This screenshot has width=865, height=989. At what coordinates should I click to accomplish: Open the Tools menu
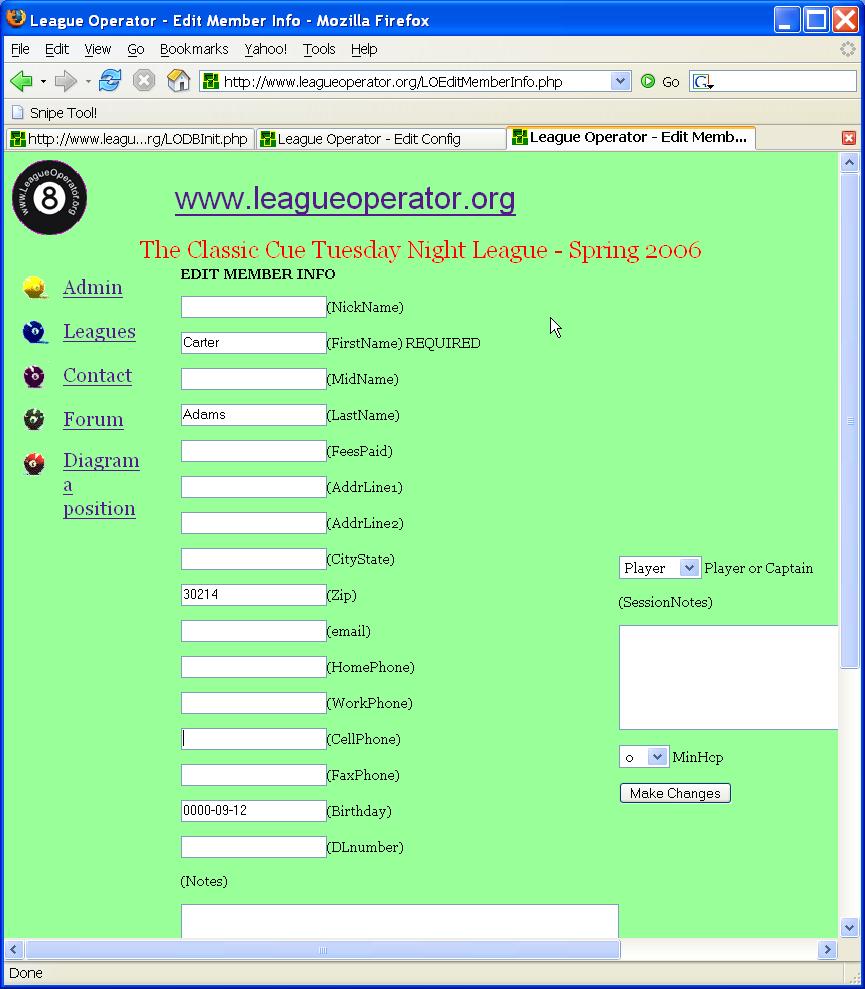pyautogui.click(x=319, y=49)
